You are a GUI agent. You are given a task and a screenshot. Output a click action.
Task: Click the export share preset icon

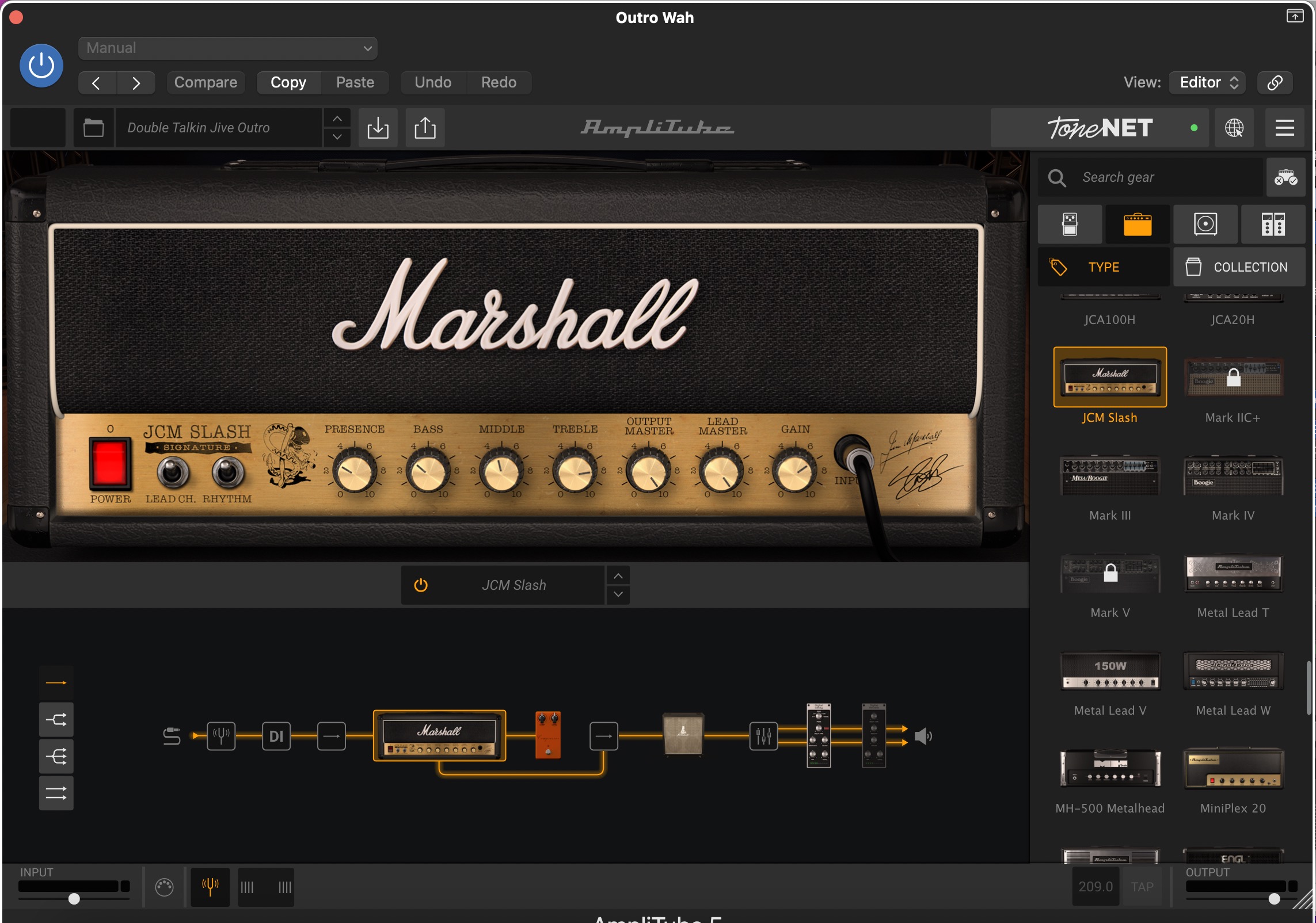pos(425,127)
